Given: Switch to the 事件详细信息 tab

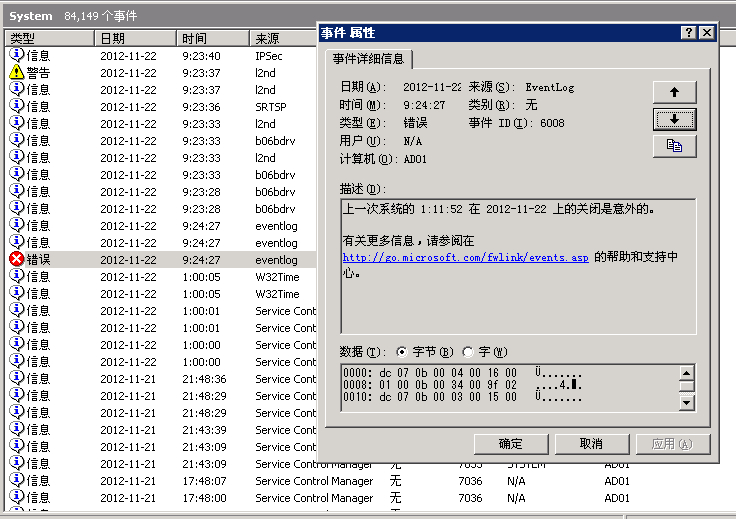Looking at the screenshot, I should 368,59.
